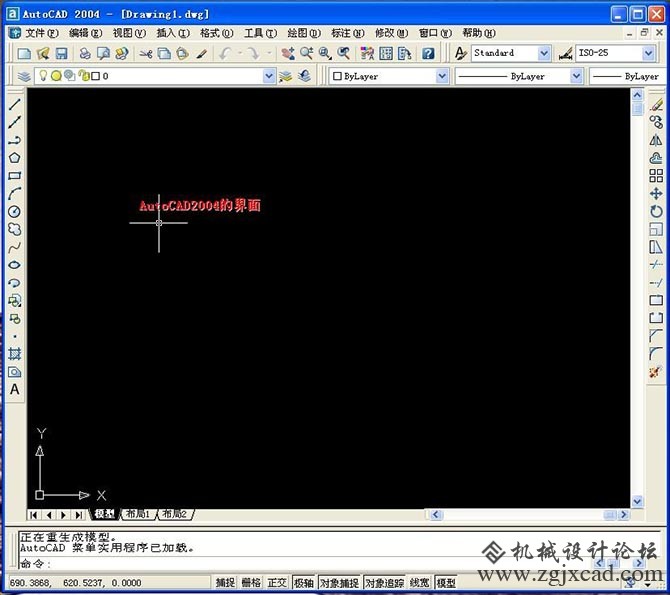
Task: Click the vertical scrollbar down arrow
Action: click(x=637, y=501)
